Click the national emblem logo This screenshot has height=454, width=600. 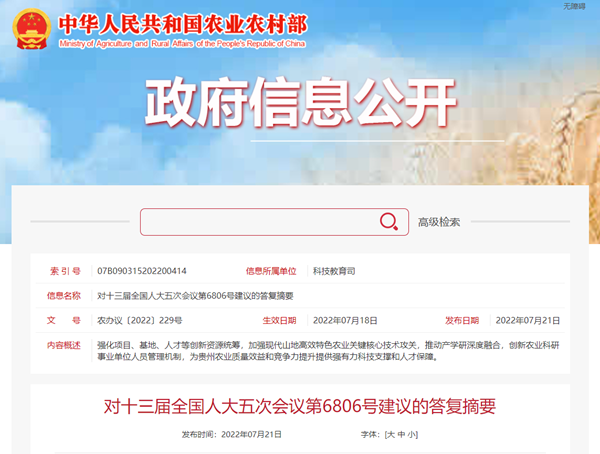[x=31, y=29]
